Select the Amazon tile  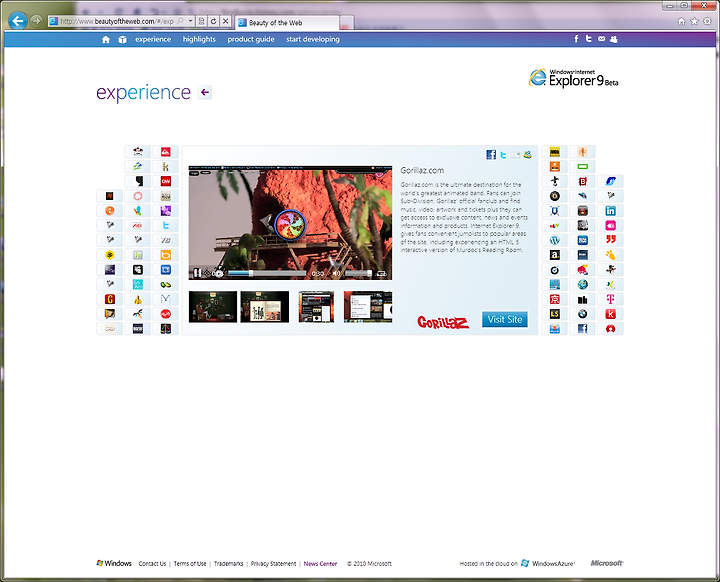coord(555,255)
